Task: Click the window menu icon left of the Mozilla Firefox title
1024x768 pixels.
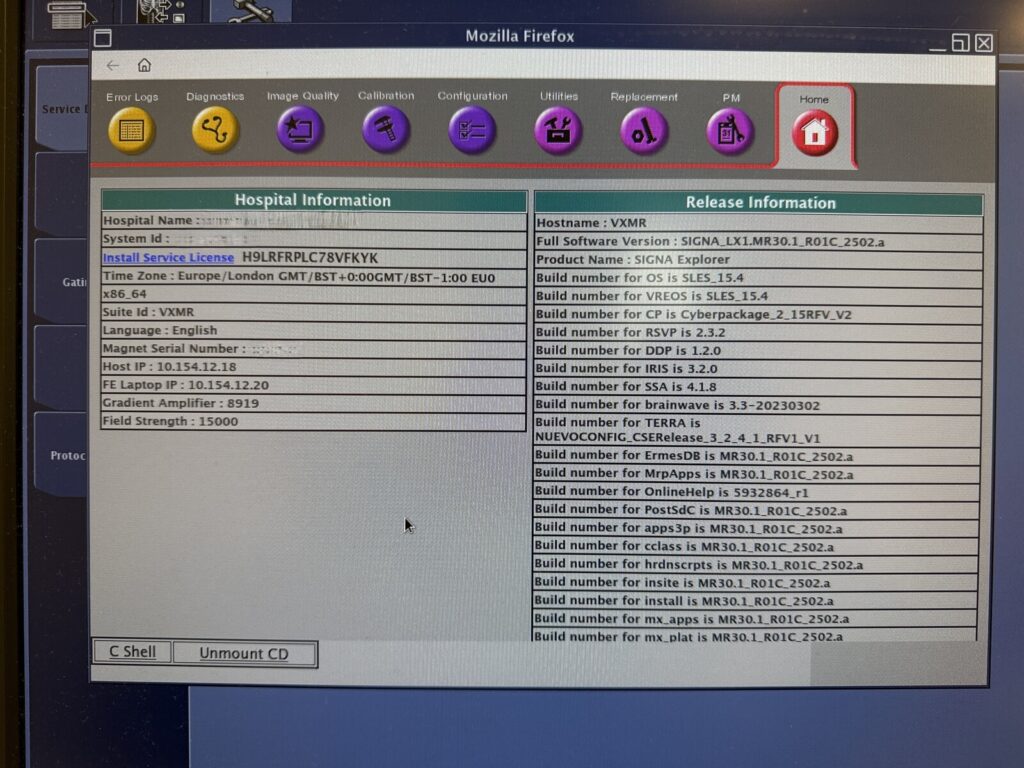Action: pos(103,38)
